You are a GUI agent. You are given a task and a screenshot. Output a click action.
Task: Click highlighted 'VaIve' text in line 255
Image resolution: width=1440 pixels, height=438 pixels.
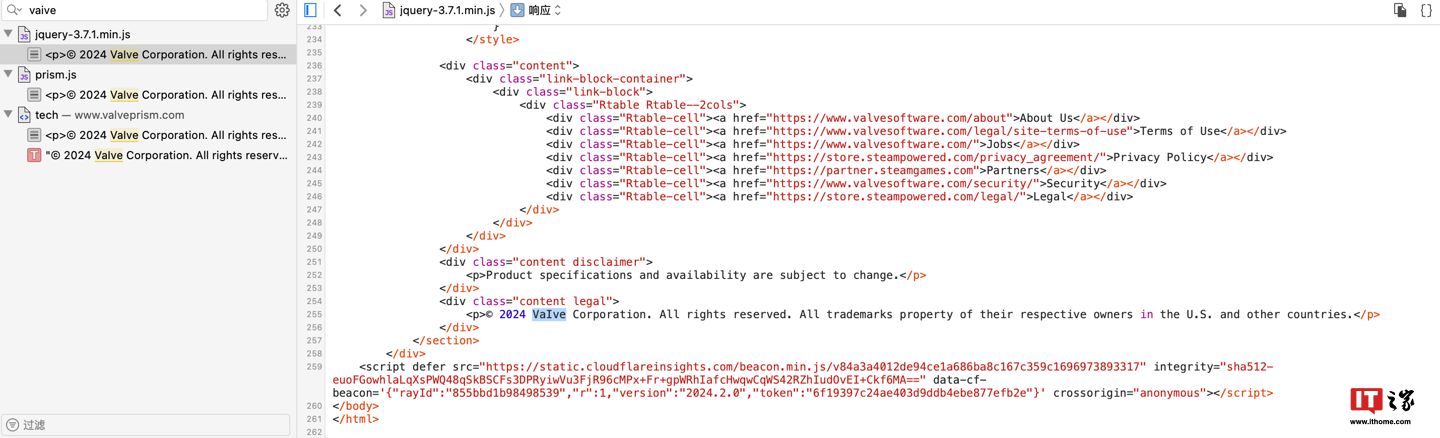click(x=549, y=314)
